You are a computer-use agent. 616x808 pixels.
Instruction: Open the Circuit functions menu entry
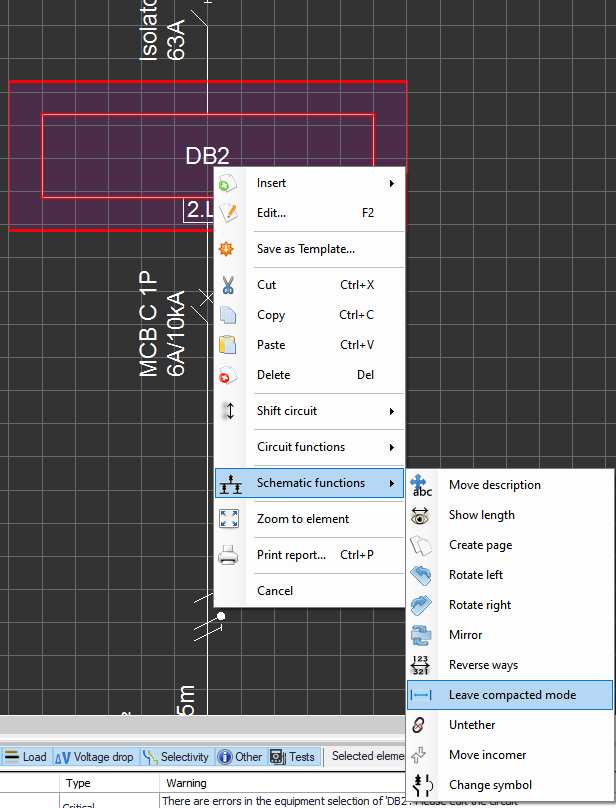(309, 447)
